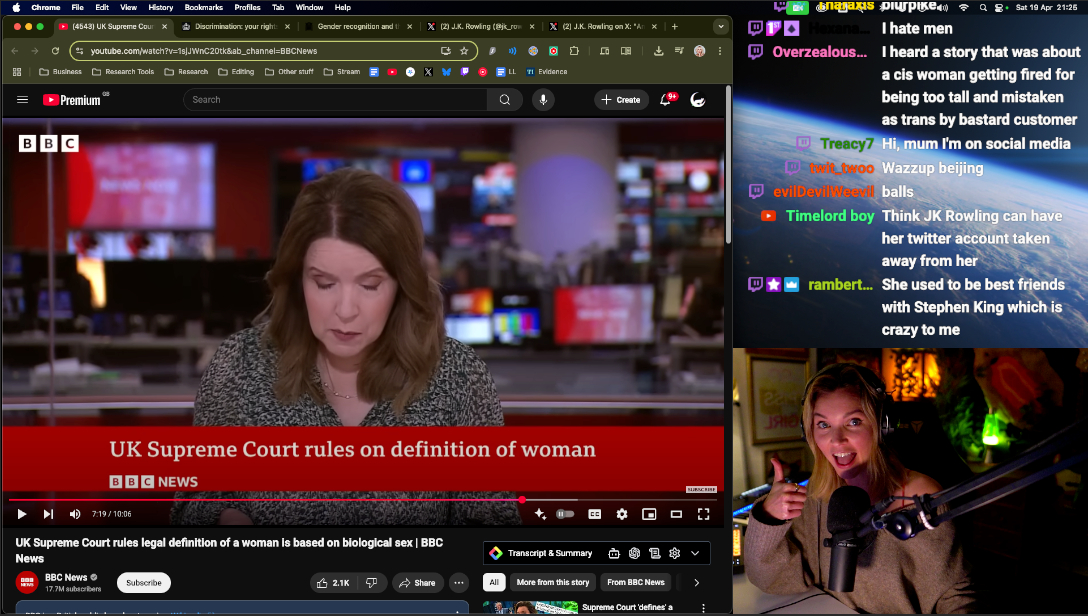Mute the video volume
The image size is (1088, 616).
[75, 514]
